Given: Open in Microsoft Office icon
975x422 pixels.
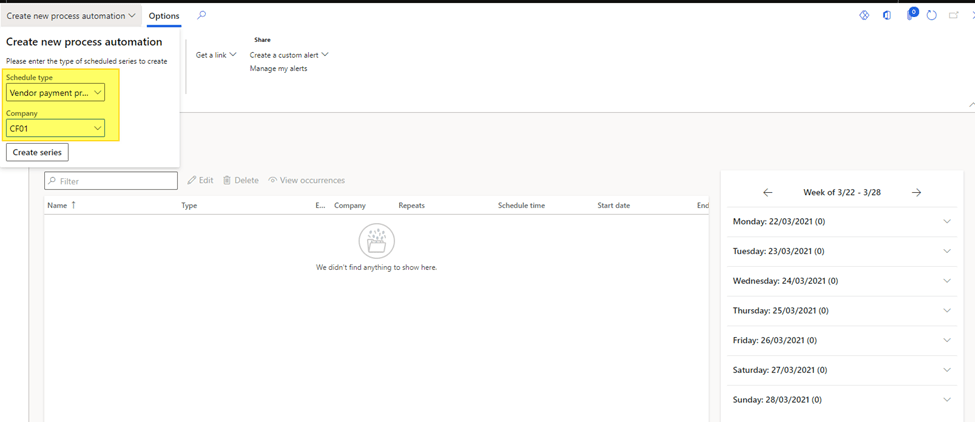Looking at the screenshot, I should [x=887, y=15].
